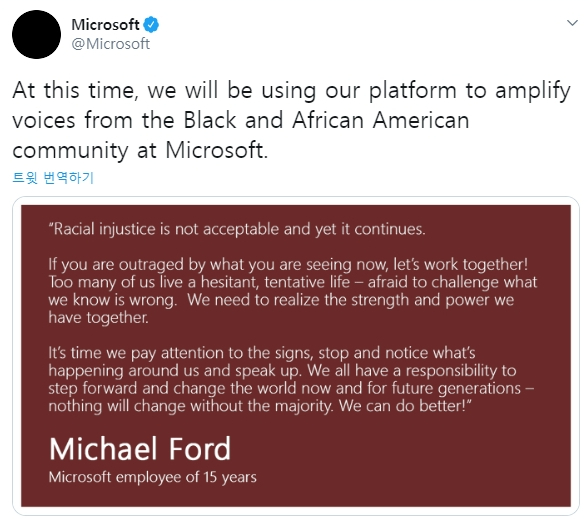Click the 'We can do better!' closing text
The width and height of the screenshot is (588, 519).
tap(405, 406)
